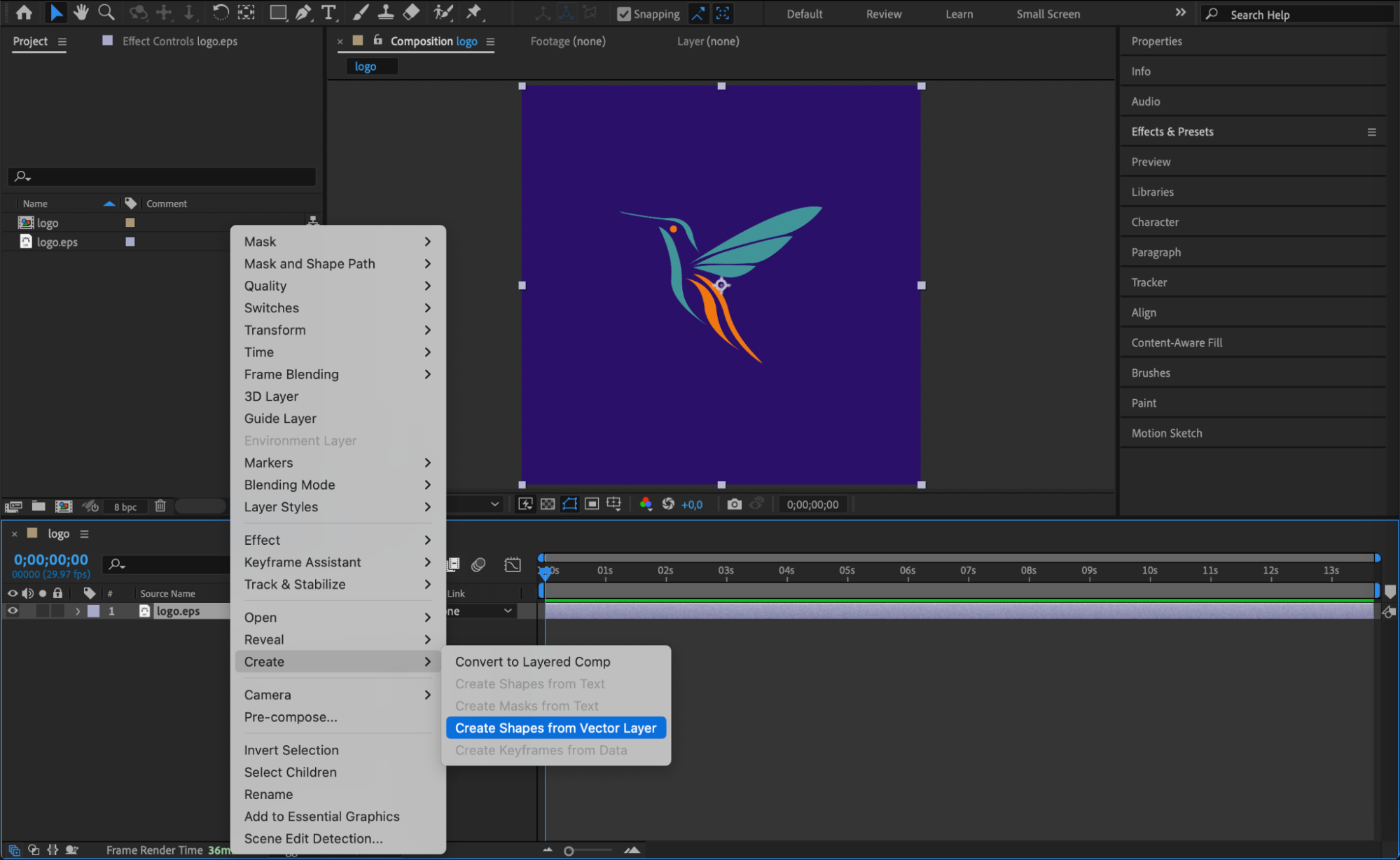The width and height of the screenshot is (1400, 860).
Task: Click Convert to Layered Comp
Action: (532, 662)
